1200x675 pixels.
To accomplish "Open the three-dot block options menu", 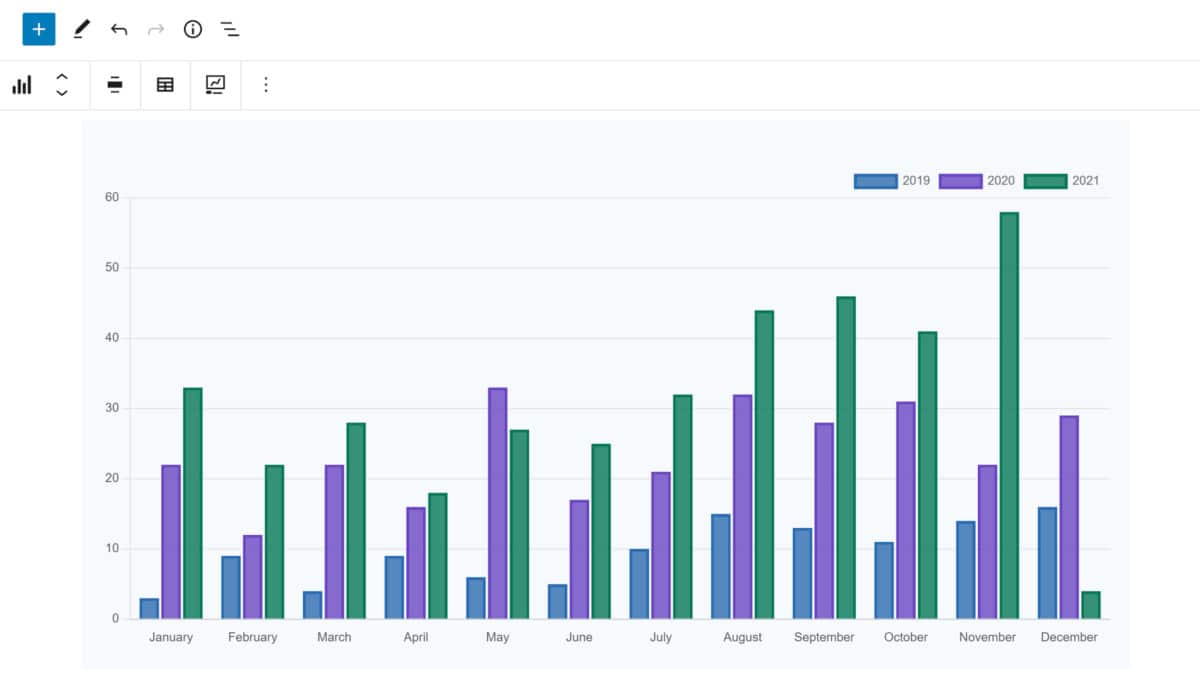I will [x=266, y=85].
